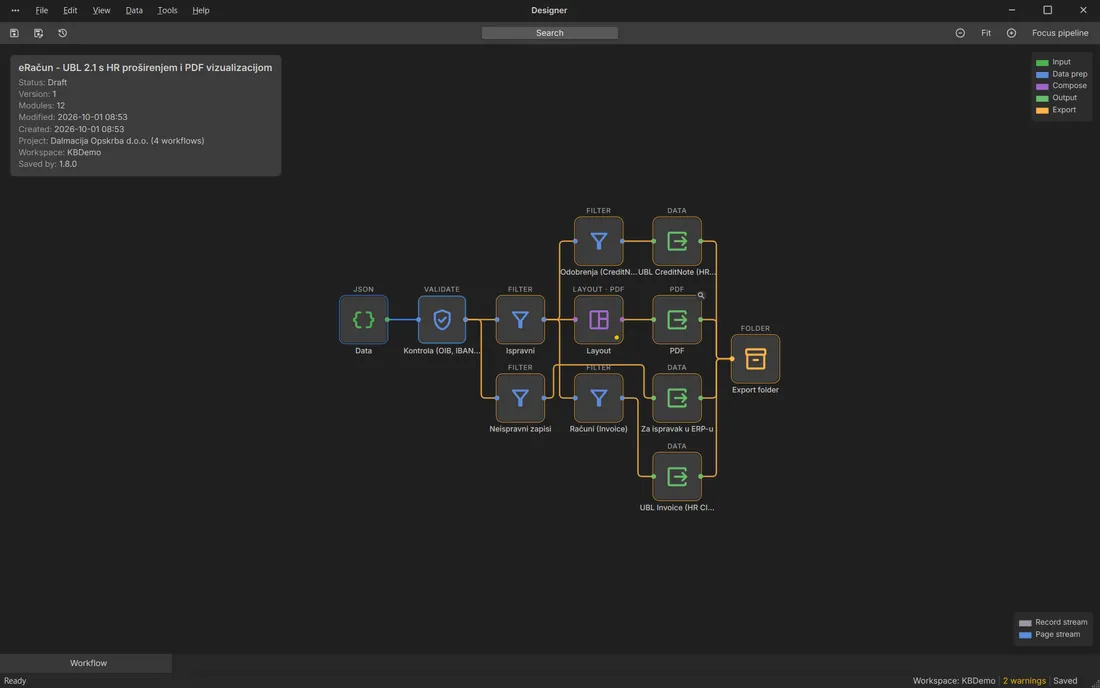
Task: Click the Input legend color swatch
Action: point(1042,62)
